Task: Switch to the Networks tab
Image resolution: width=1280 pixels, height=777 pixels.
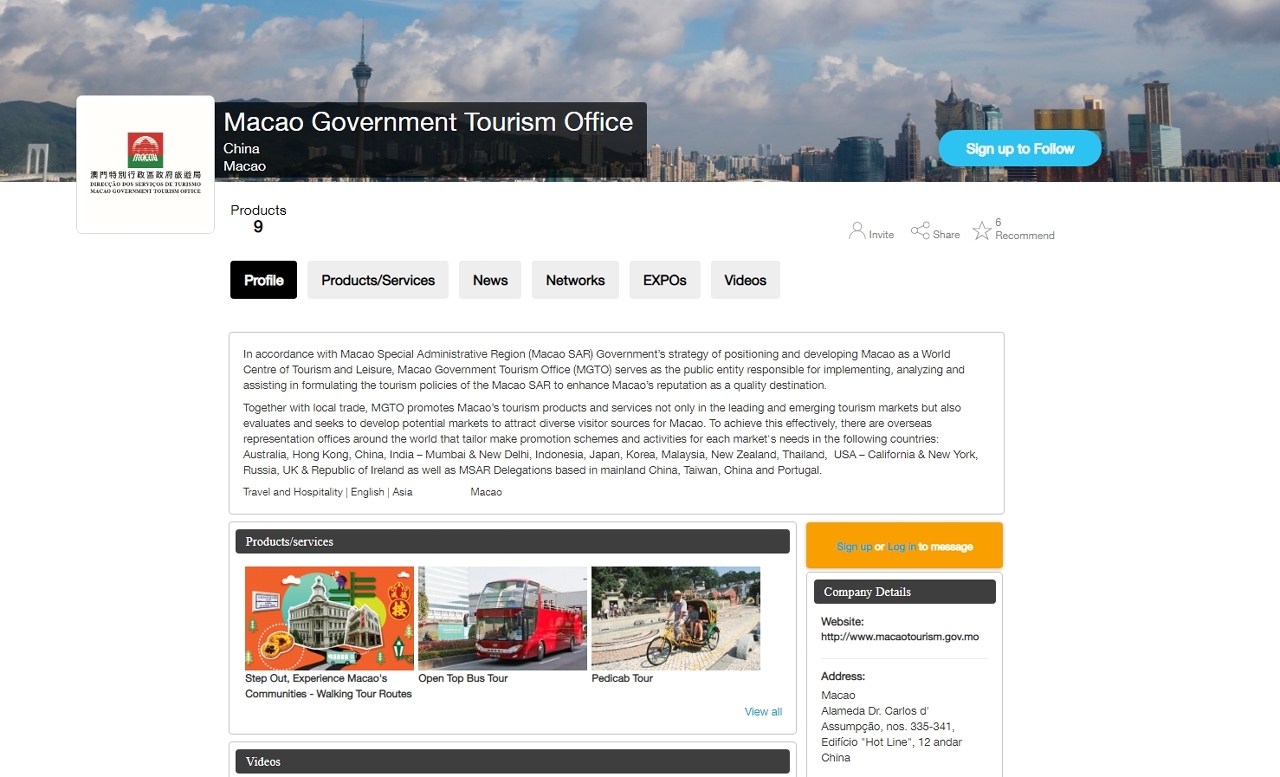Action: coord(575,280)
